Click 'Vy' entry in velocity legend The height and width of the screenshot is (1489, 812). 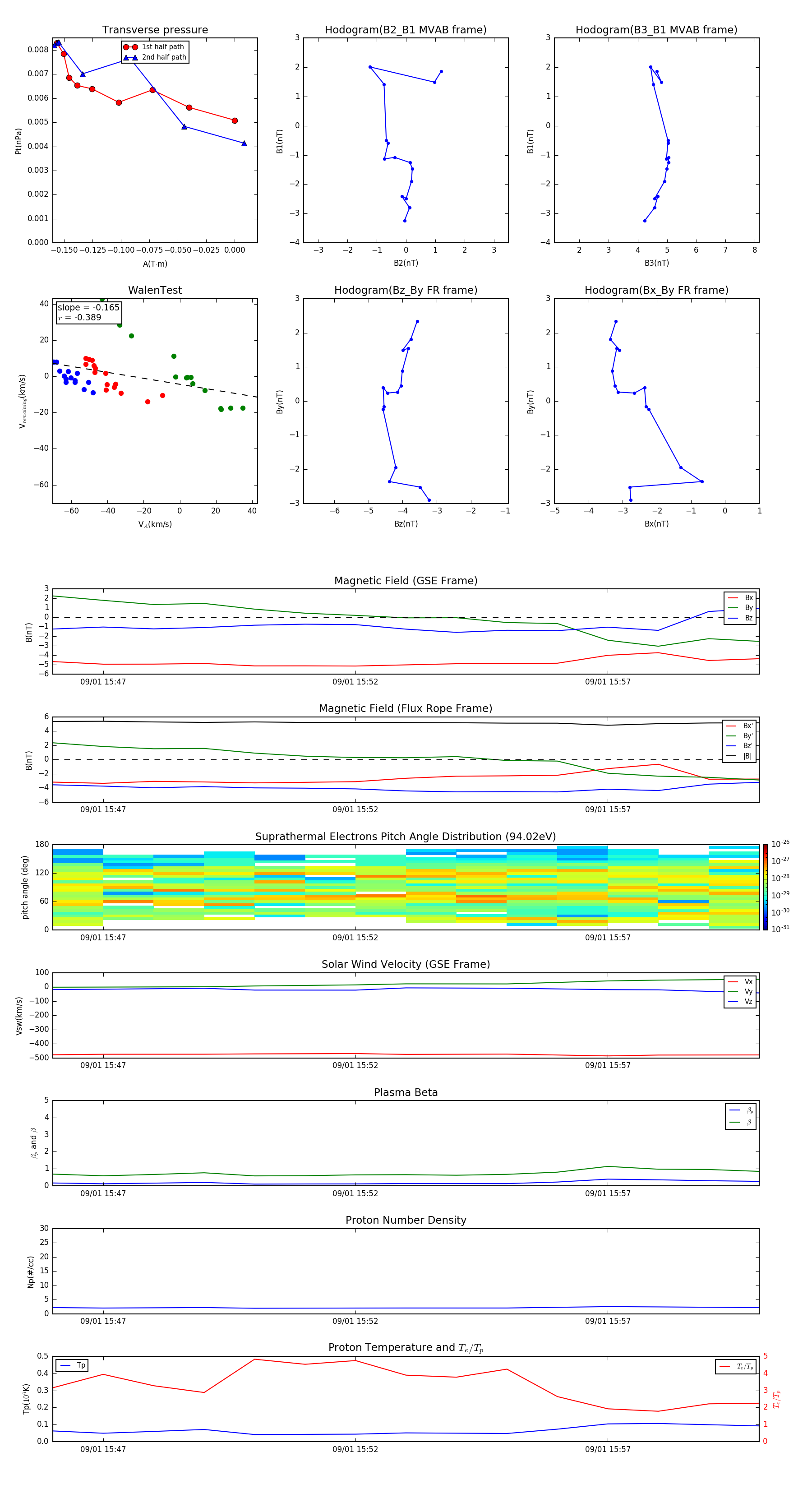pos(740,991)
